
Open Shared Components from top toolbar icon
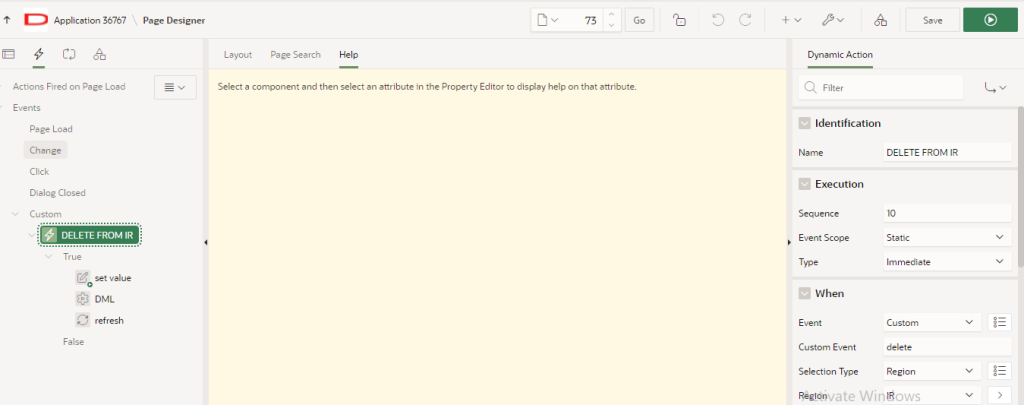880,19
